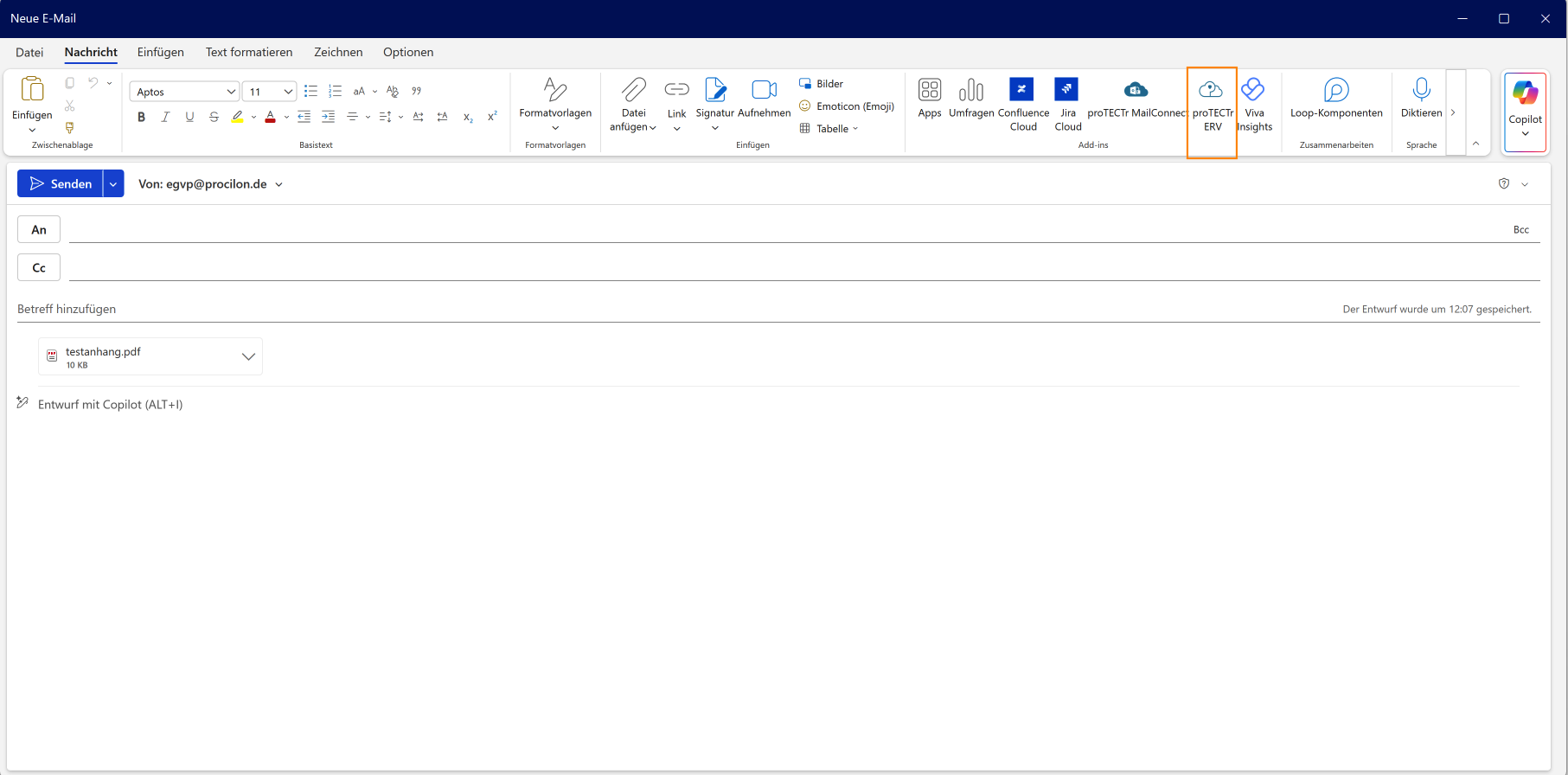This screenshot has height=775, width=1568.
Task: Send the email with Senden
Action: (61, 184)
